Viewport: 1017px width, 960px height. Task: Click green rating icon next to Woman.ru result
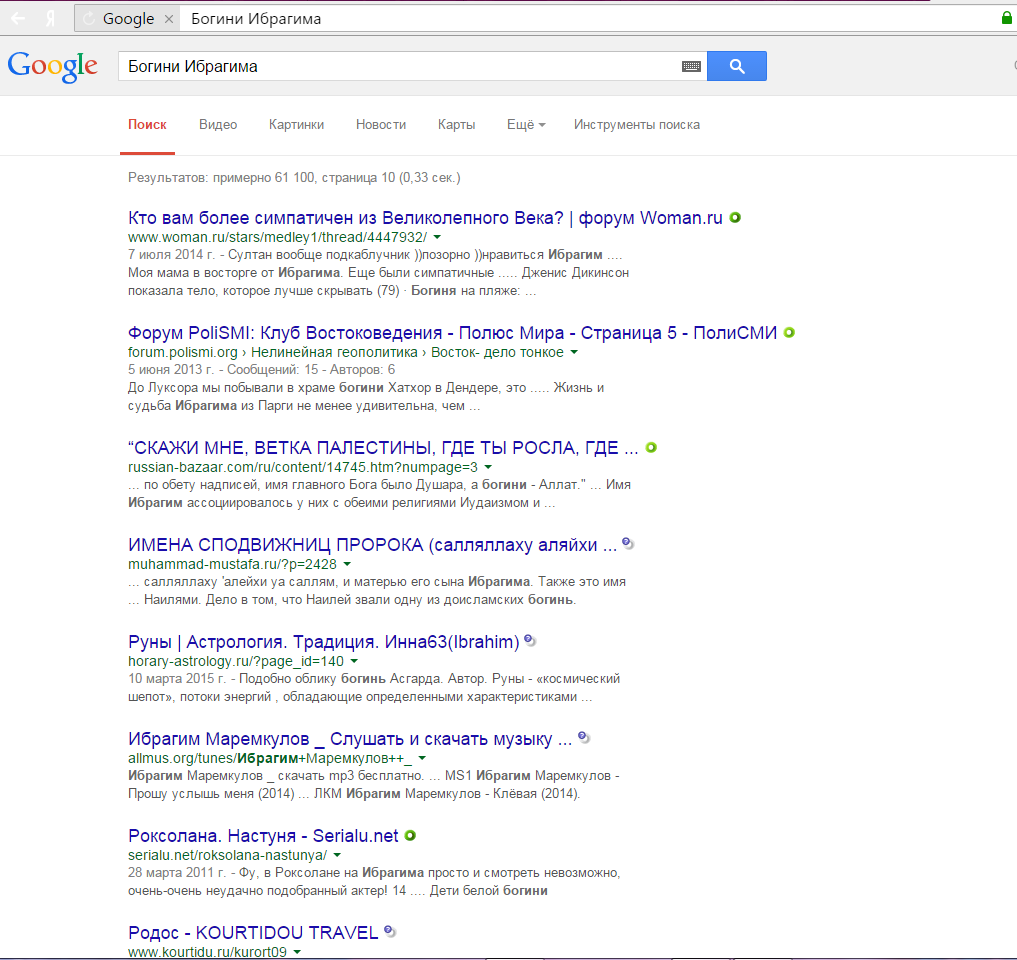735,217
